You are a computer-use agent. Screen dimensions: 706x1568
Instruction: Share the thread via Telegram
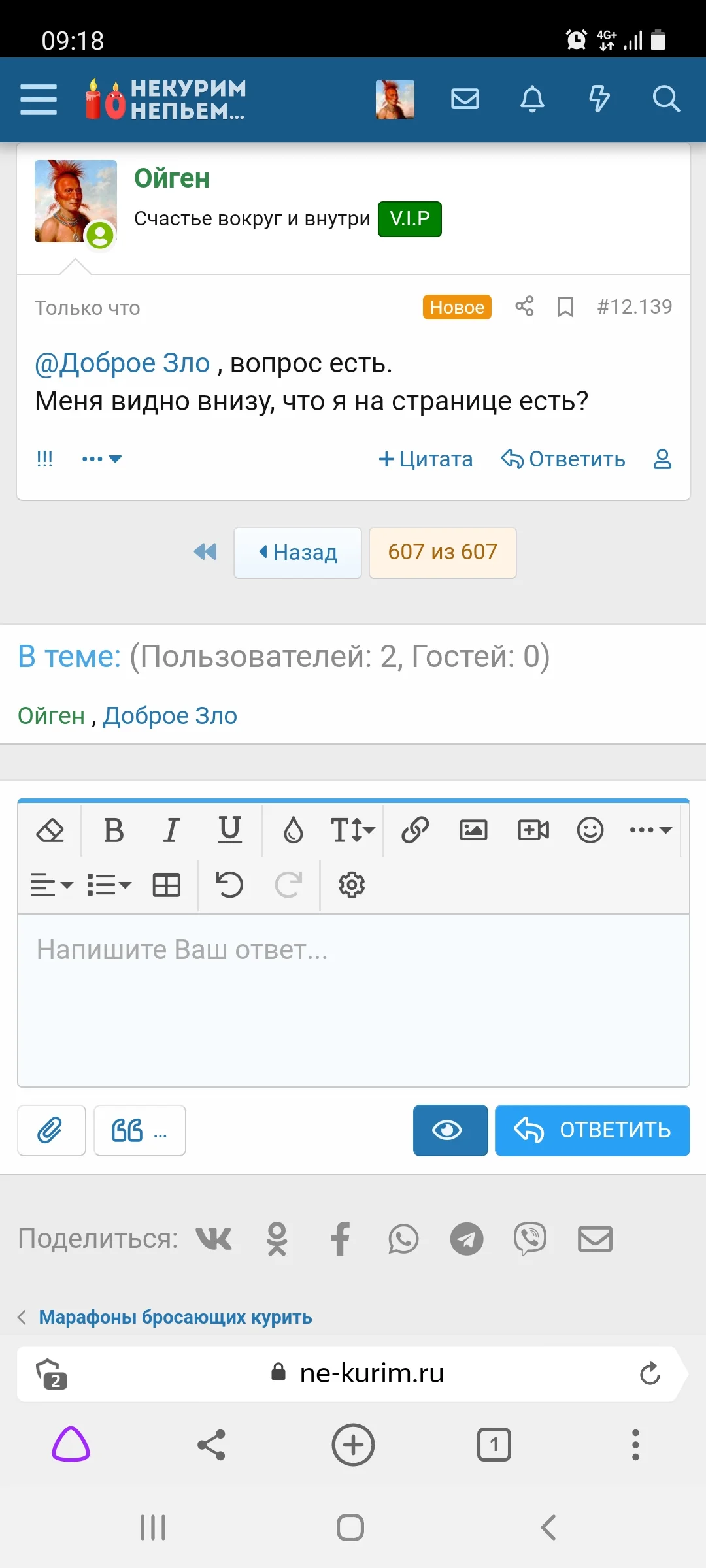[x=466, y=1238]
